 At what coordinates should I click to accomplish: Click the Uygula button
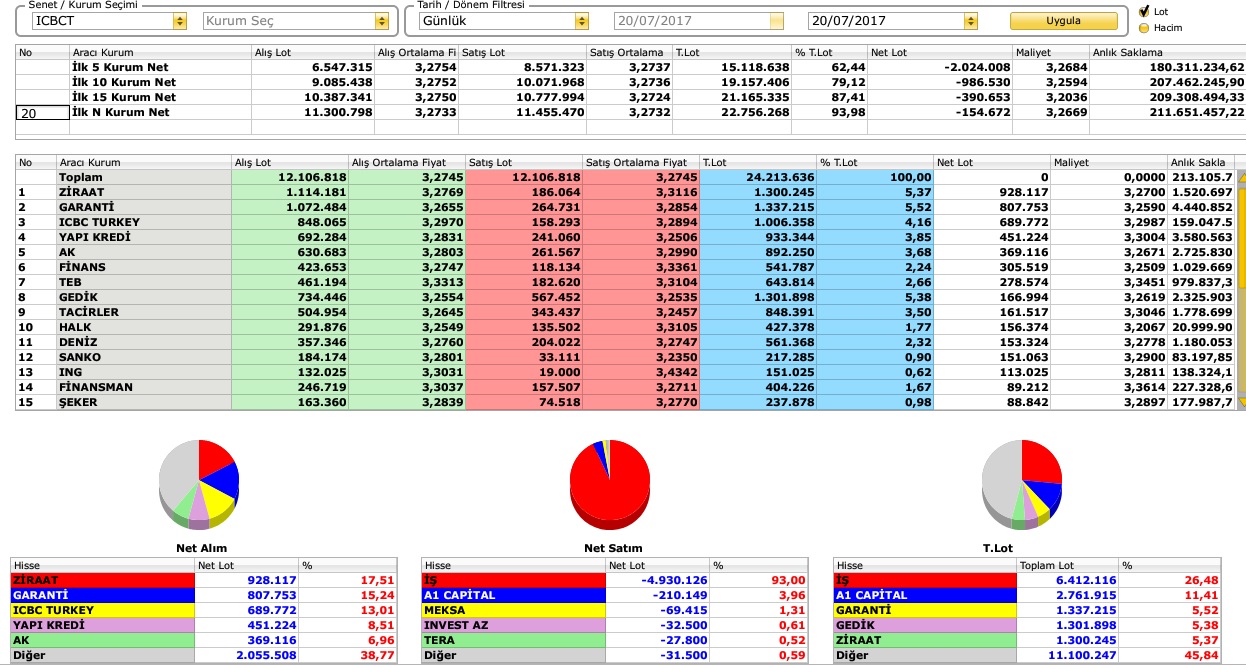click(x=1063, y=20)
